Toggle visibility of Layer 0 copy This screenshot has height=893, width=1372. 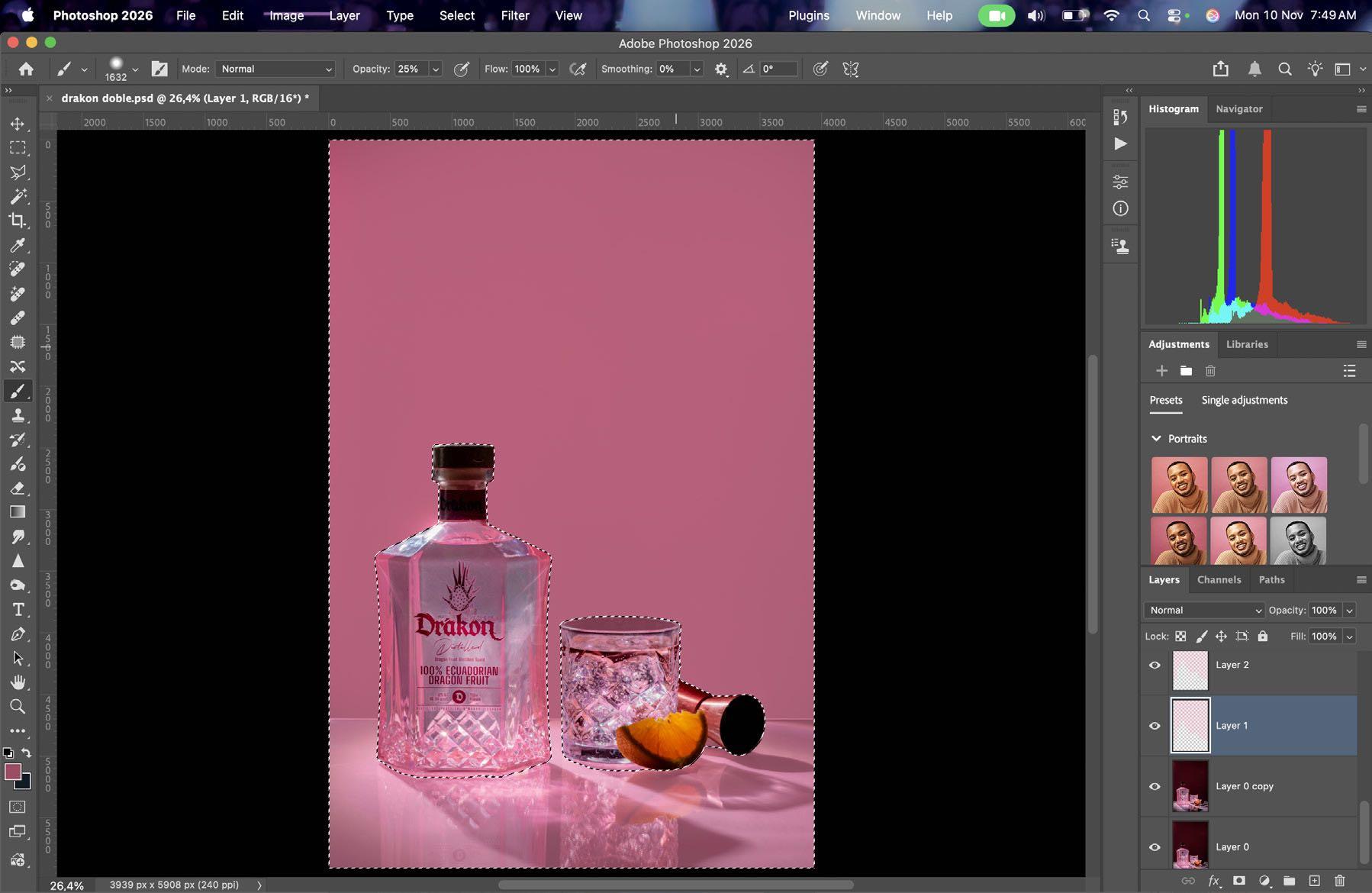tap(1155, 786)
